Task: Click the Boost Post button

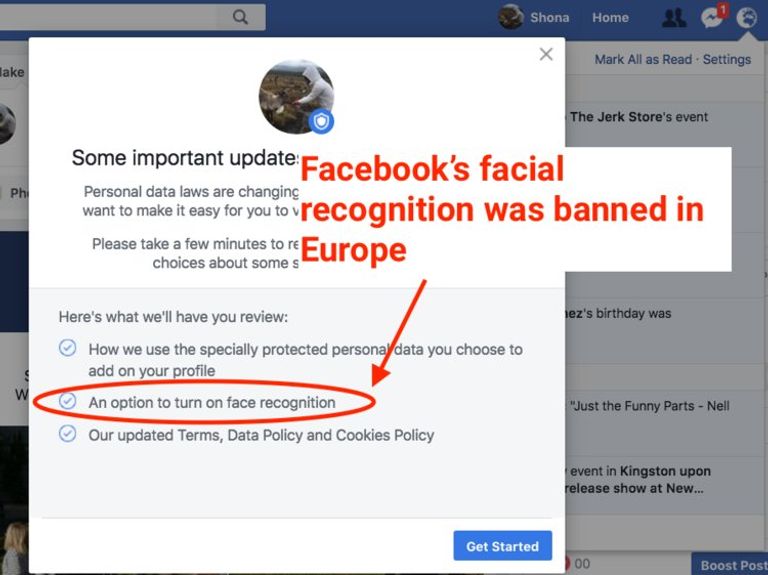Action: coord(730,564)
